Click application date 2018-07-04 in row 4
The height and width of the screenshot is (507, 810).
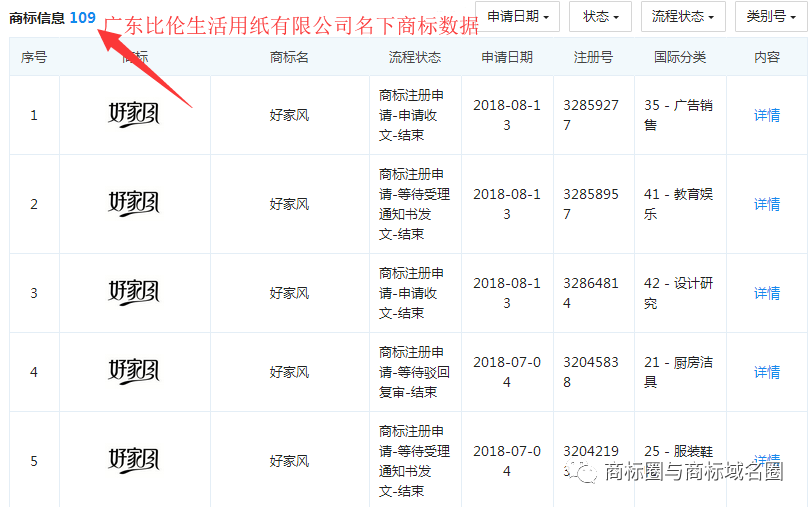[507, 372]
